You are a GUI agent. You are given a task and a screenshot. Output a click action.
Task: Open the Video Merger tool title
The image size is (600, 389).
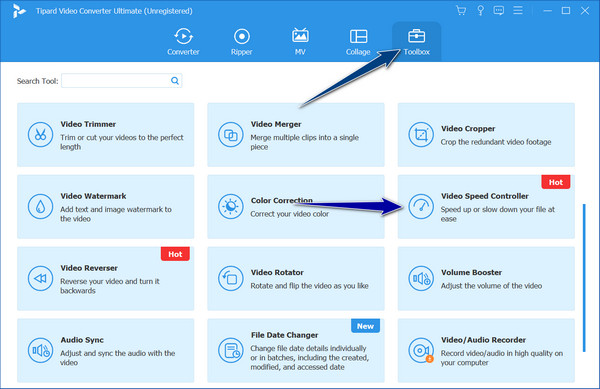276,124
